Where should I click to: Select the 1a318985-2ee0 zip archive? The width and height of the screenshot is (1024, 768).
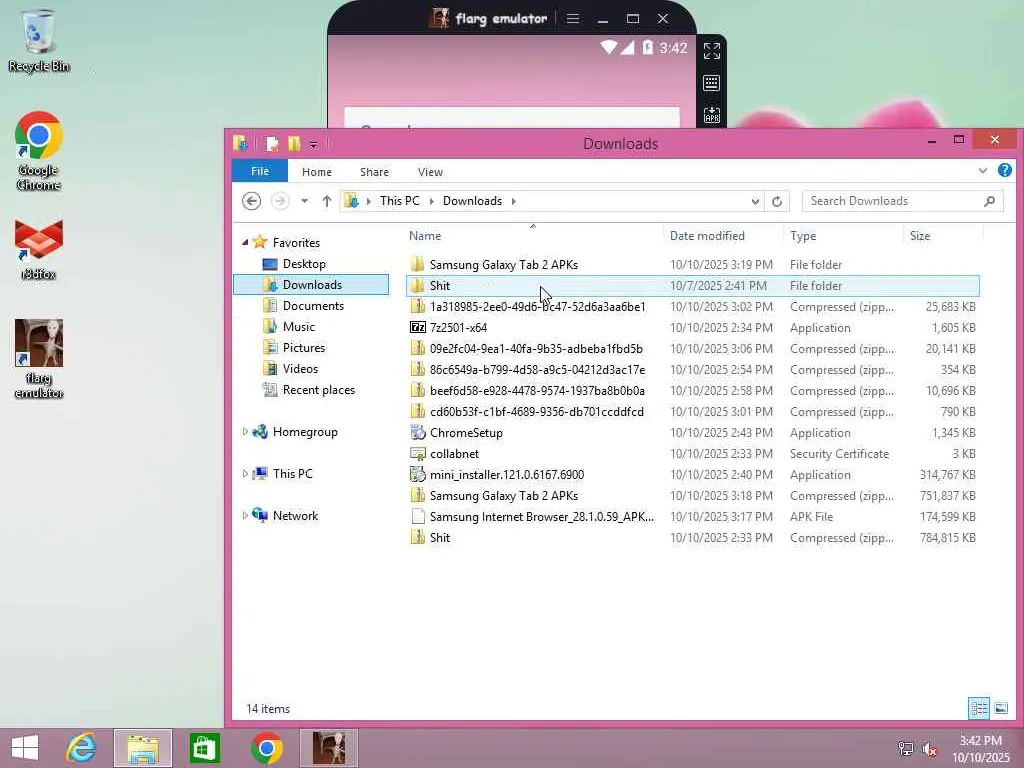[692, 306]
